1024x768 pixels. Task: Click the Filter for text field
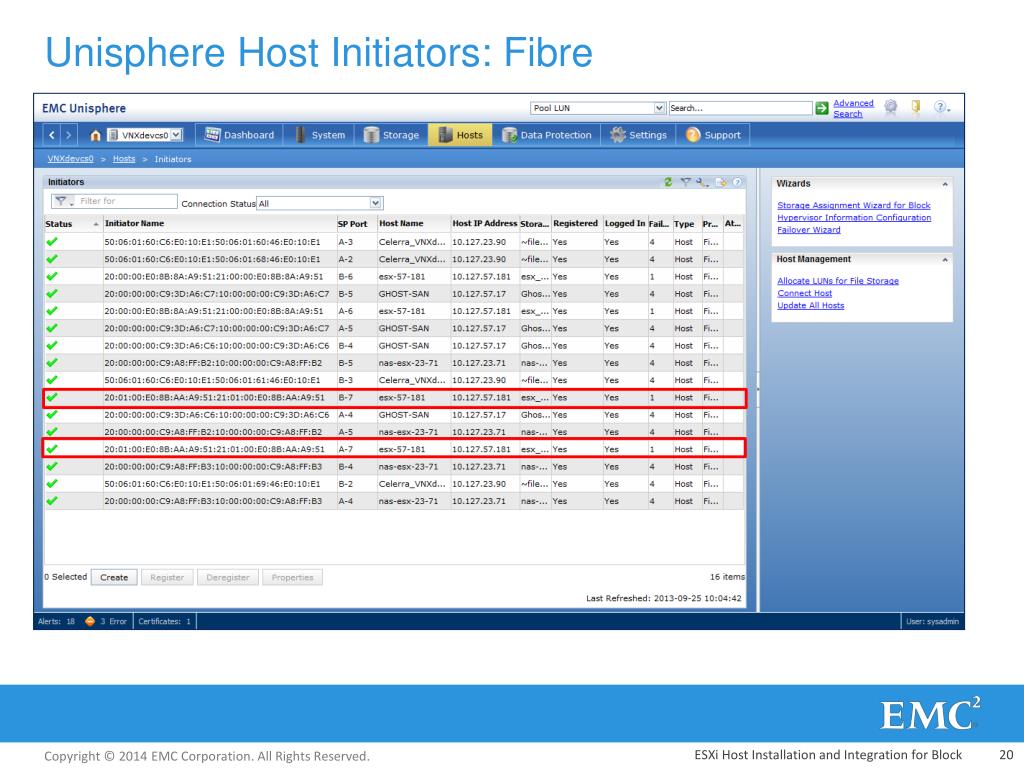coord(126,201)
